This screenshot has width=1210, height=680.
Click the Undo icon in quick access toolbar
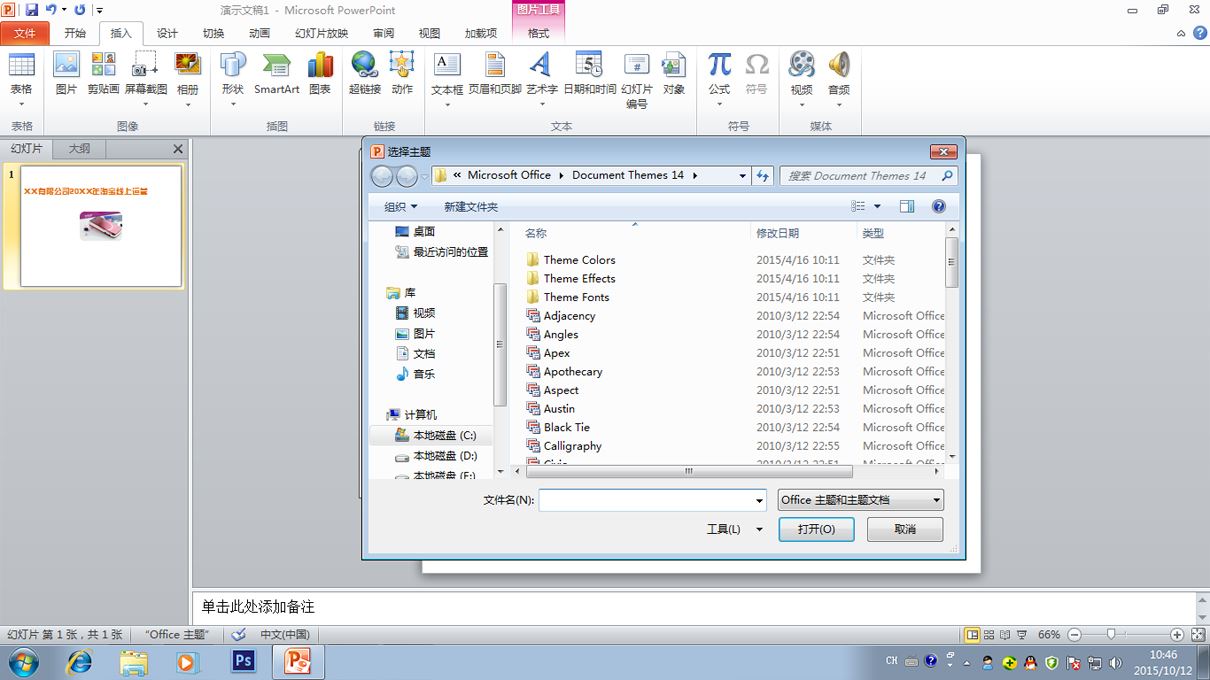click(51, 10)
